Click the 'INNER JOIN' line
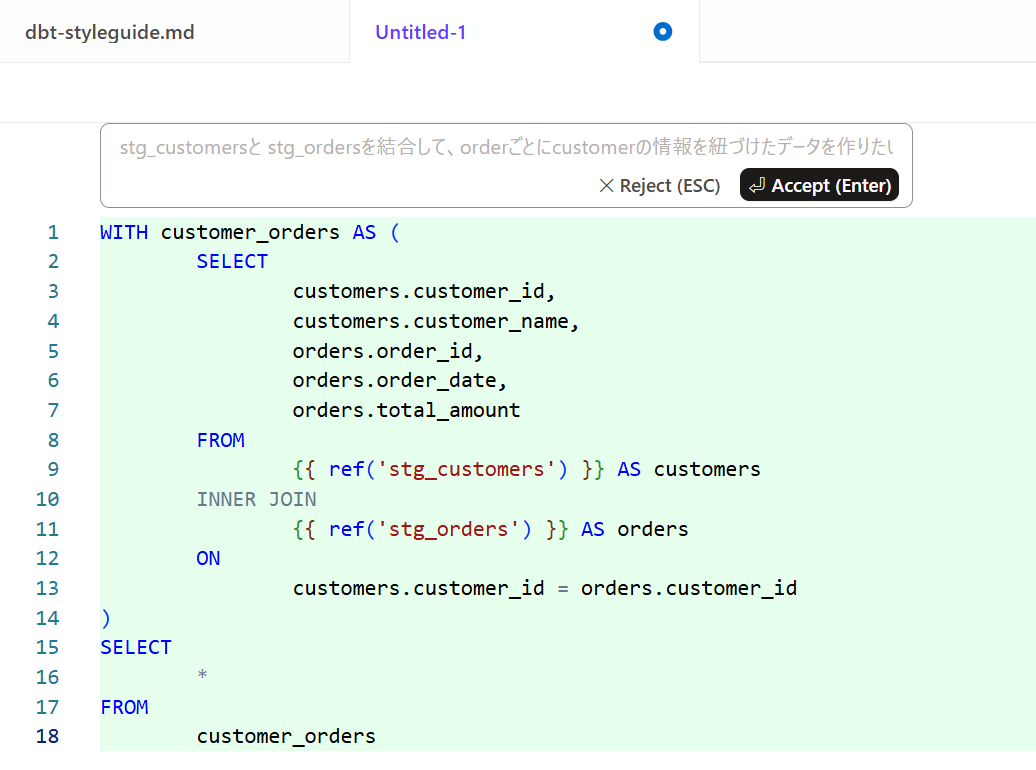 point(256,499)
